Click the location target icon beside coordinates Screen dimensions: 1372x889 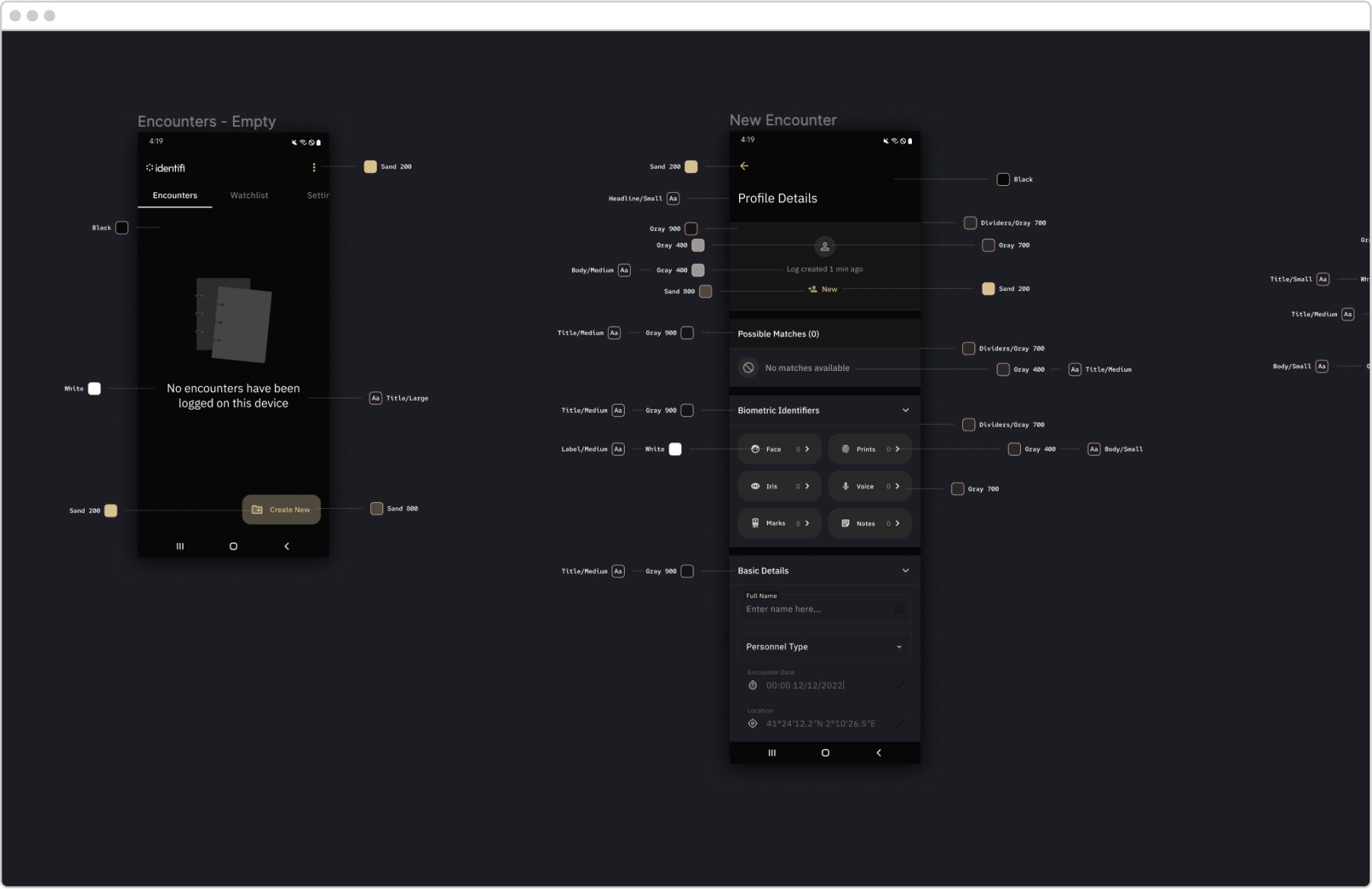tap(753, 724)
